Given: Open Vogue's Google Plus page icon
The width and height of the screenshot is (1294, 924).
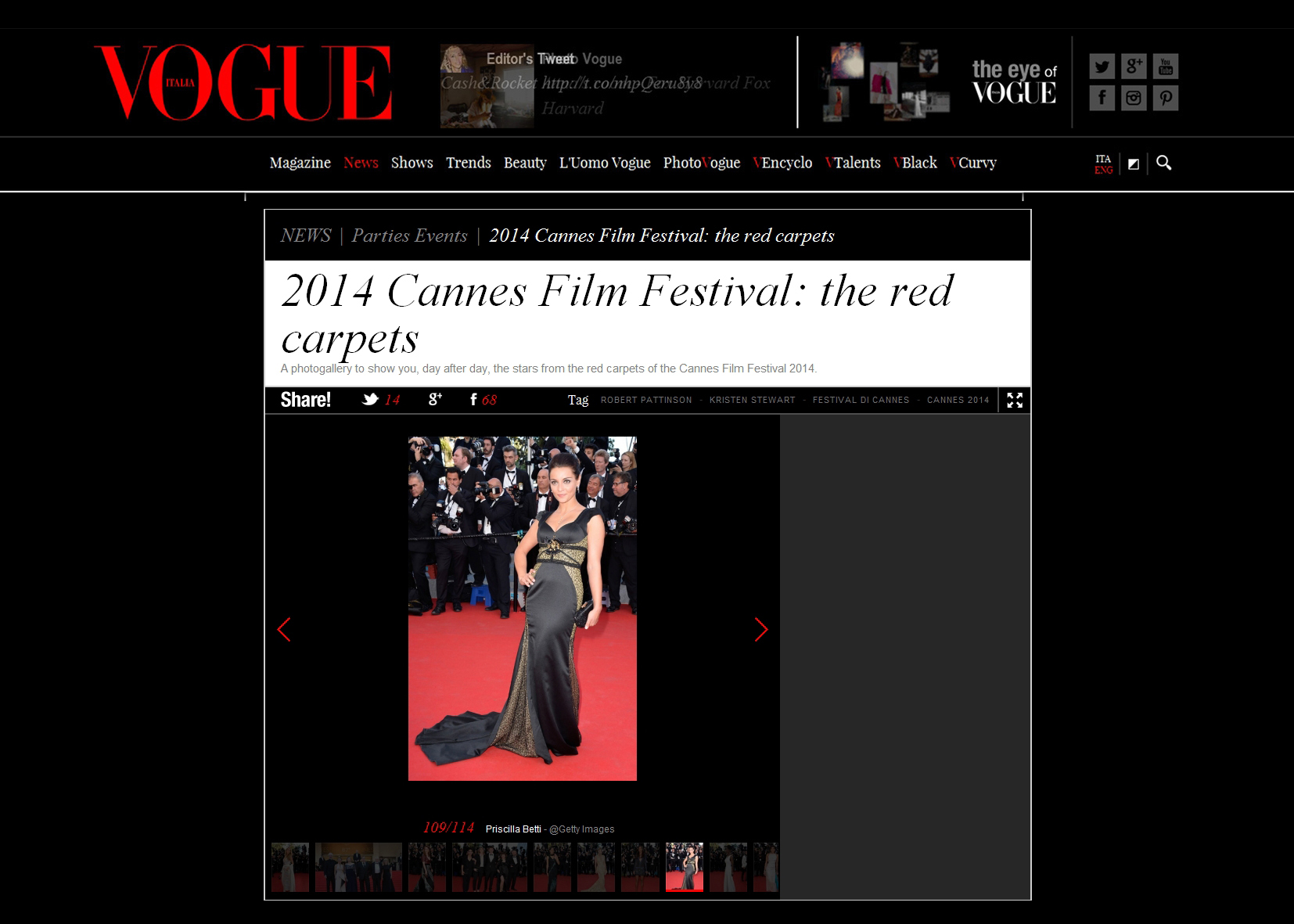Looking at the screenshot, I should pos(1134,67).
